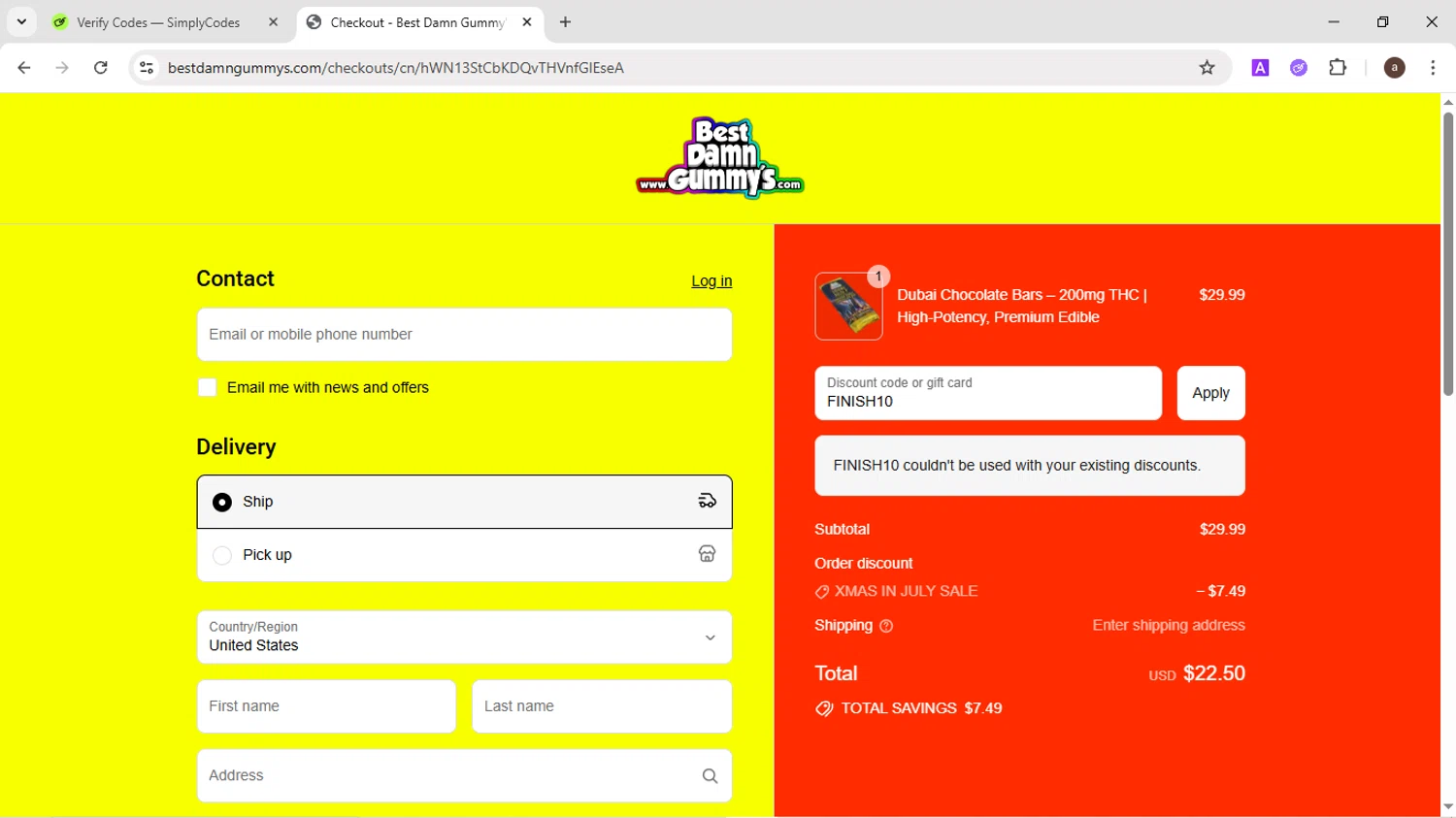Viewport: 1456px width, 818px height.
Task: Click the store pickup icon
Action: point(707,554)
